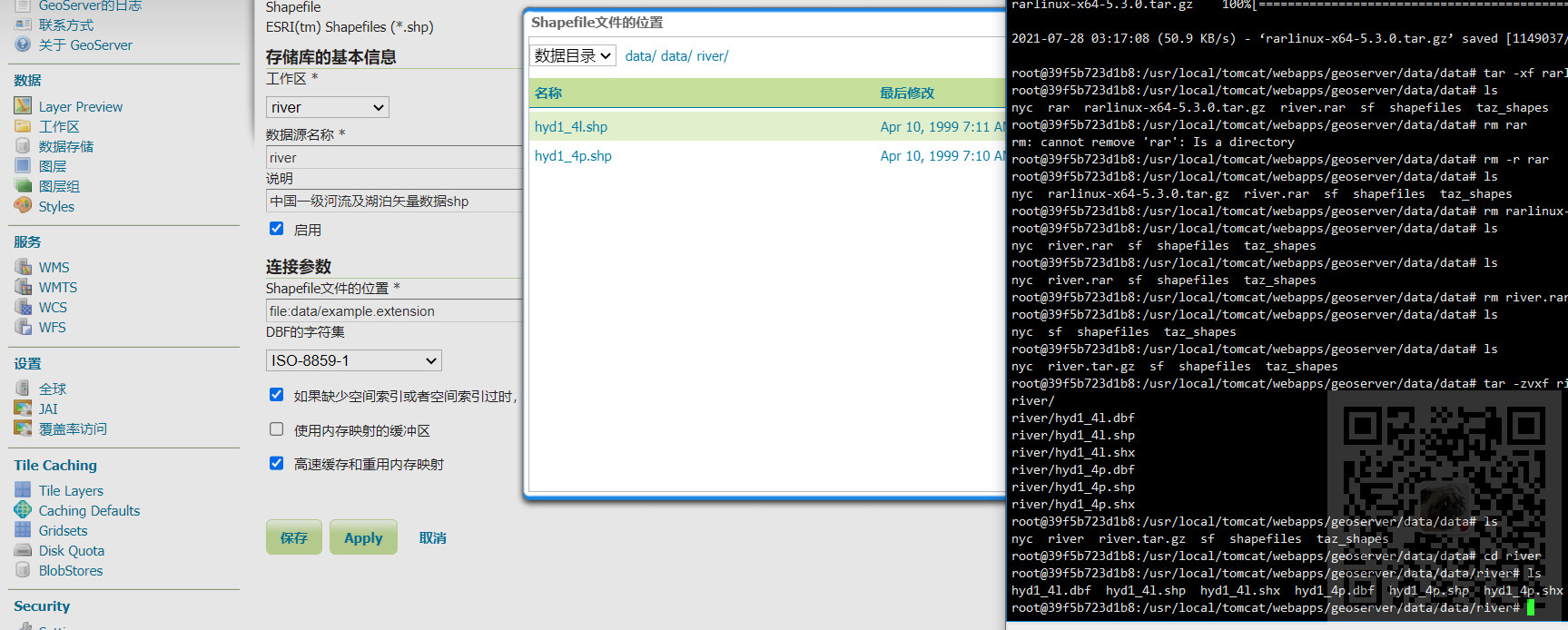Click the WMTS service icon
This screenshot has height=630, width=1568.
pos(23,287)
